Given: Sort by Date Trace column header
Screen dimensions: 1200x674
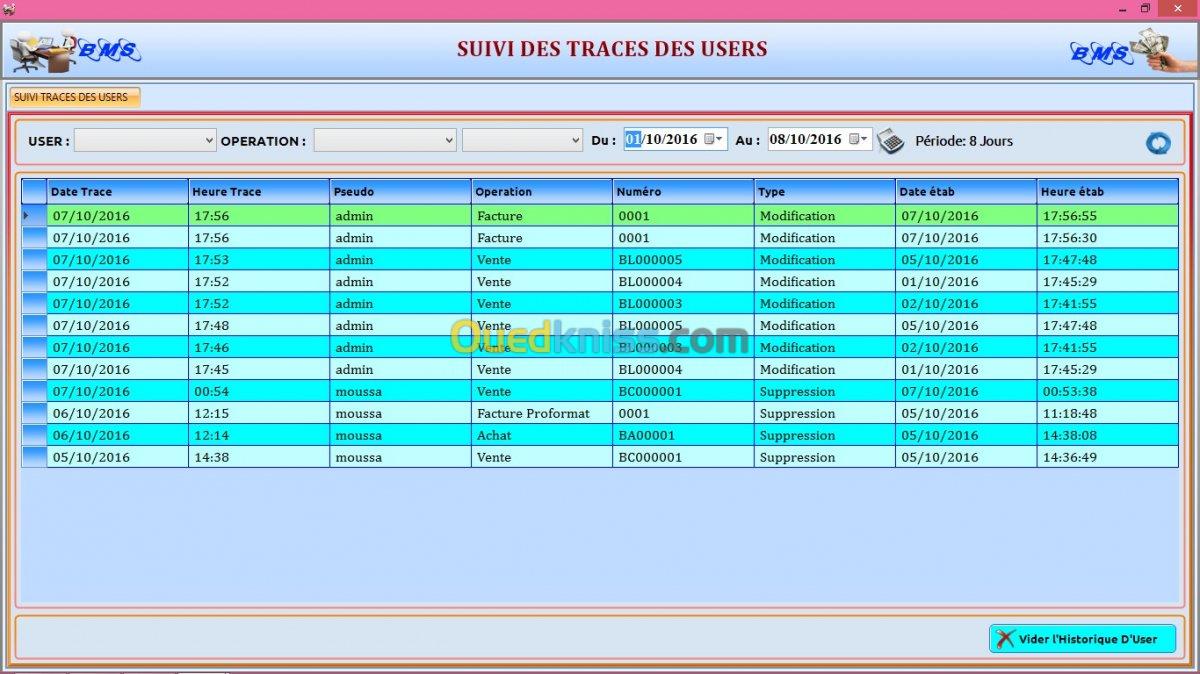Looking at the screenshot, I should pos(117,192).
